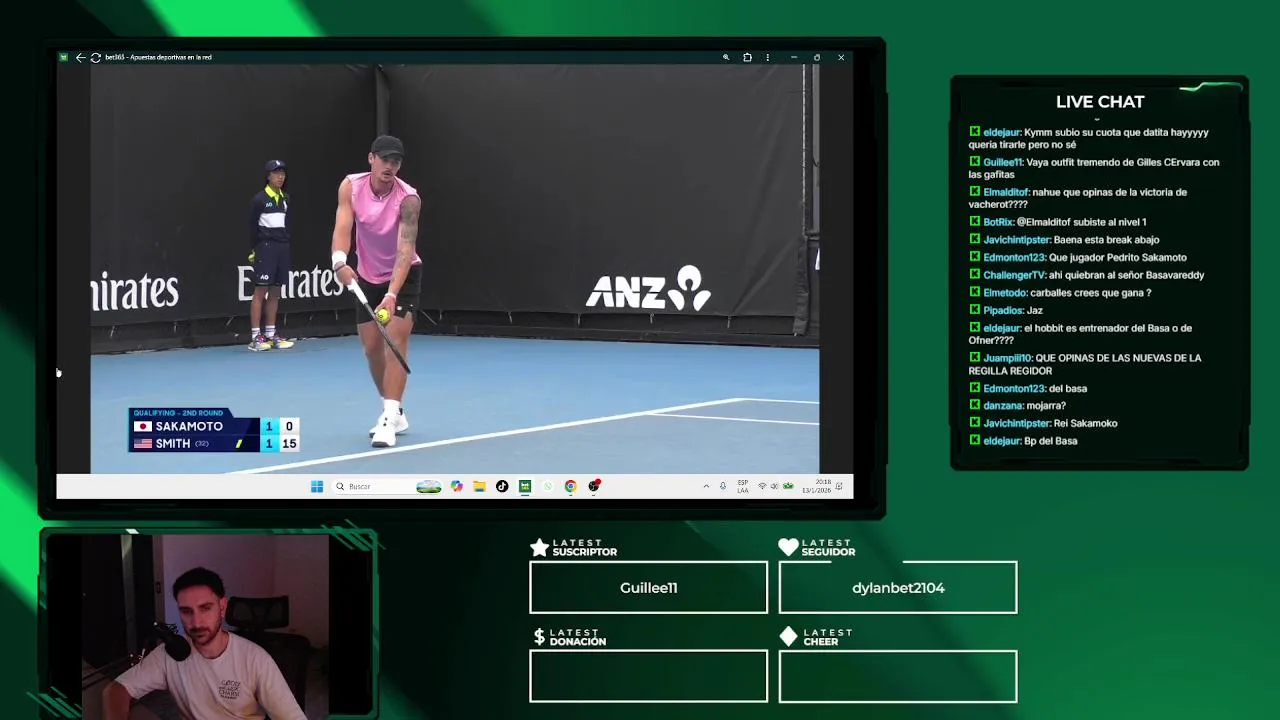
Task: Select Javichintipster's 'Rei Sakamoko' message
Action: pos(1043,423)
